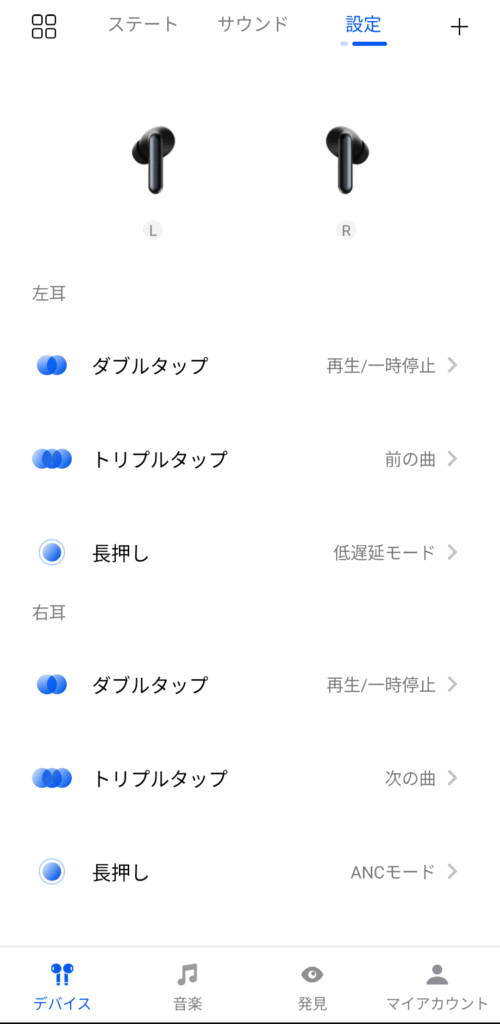Expand left ear 前の曲 chevron
Viewport: 500px width, 1024px height.
click(452, 460)
